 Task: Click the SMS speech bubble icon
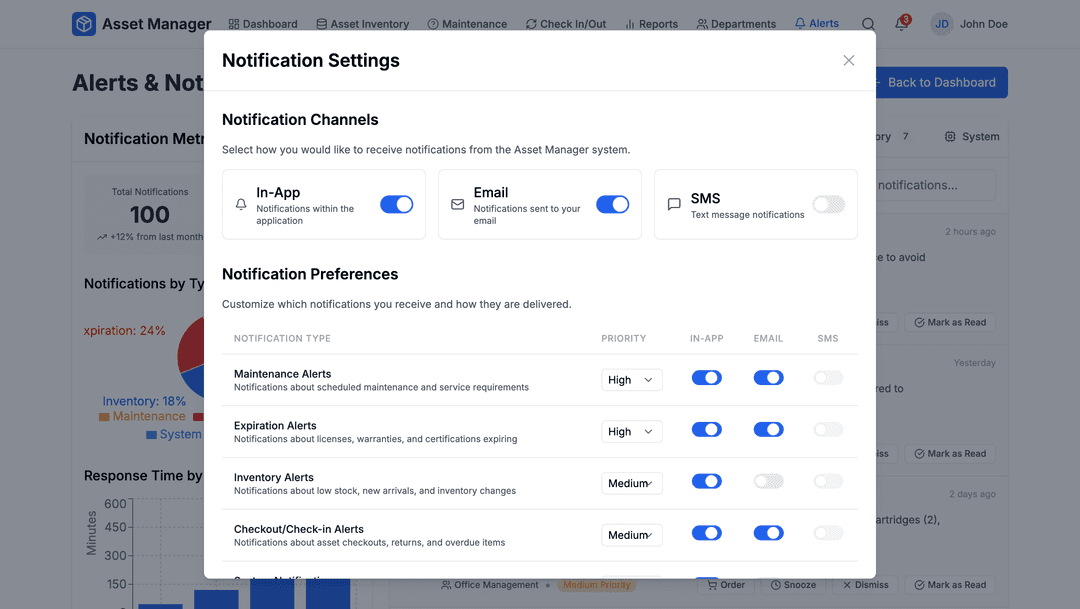[x=674, y=204]
